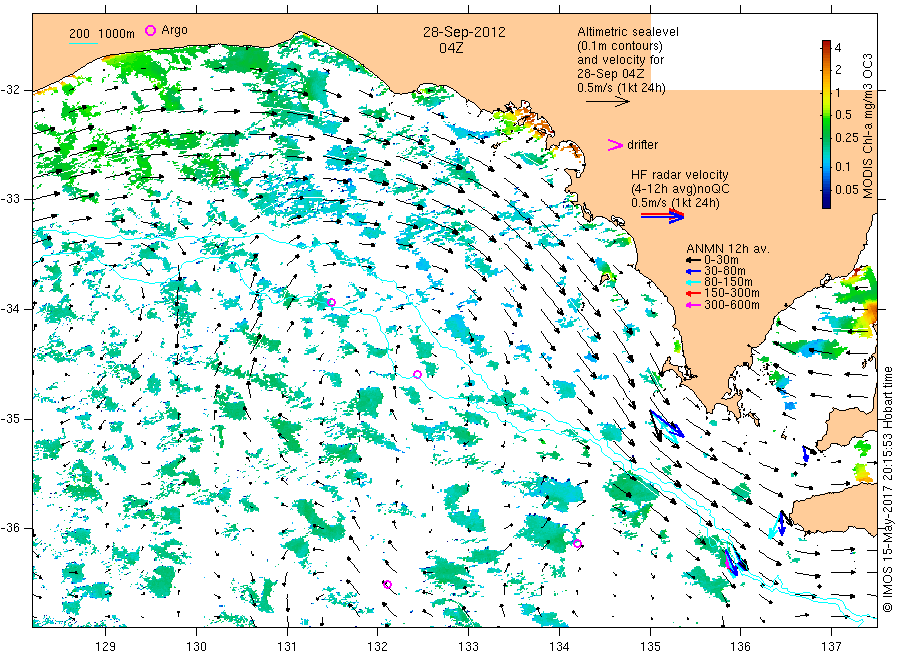Click the cyan isobath line sample under 200
The width and height of the screenshot is (900, 660).
pyautogui.click(x=83, y=43)
